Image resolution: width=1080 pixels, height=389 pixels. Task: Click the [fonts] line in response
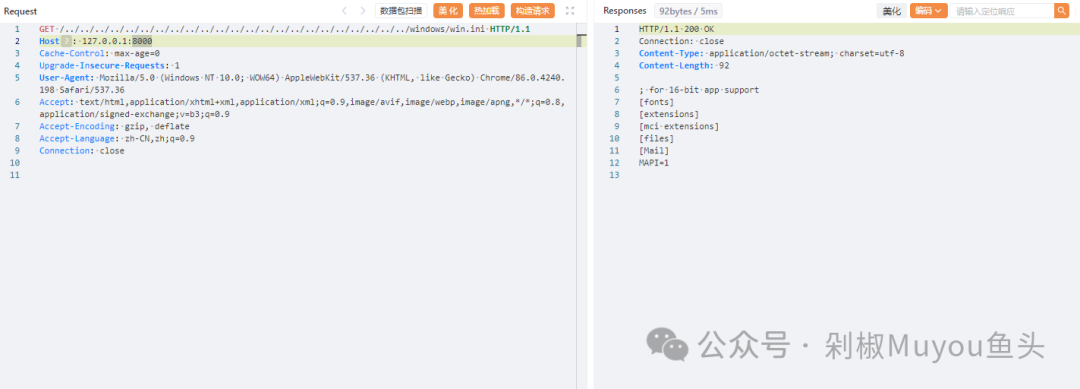pyautogui.click(x=656, y=102)
